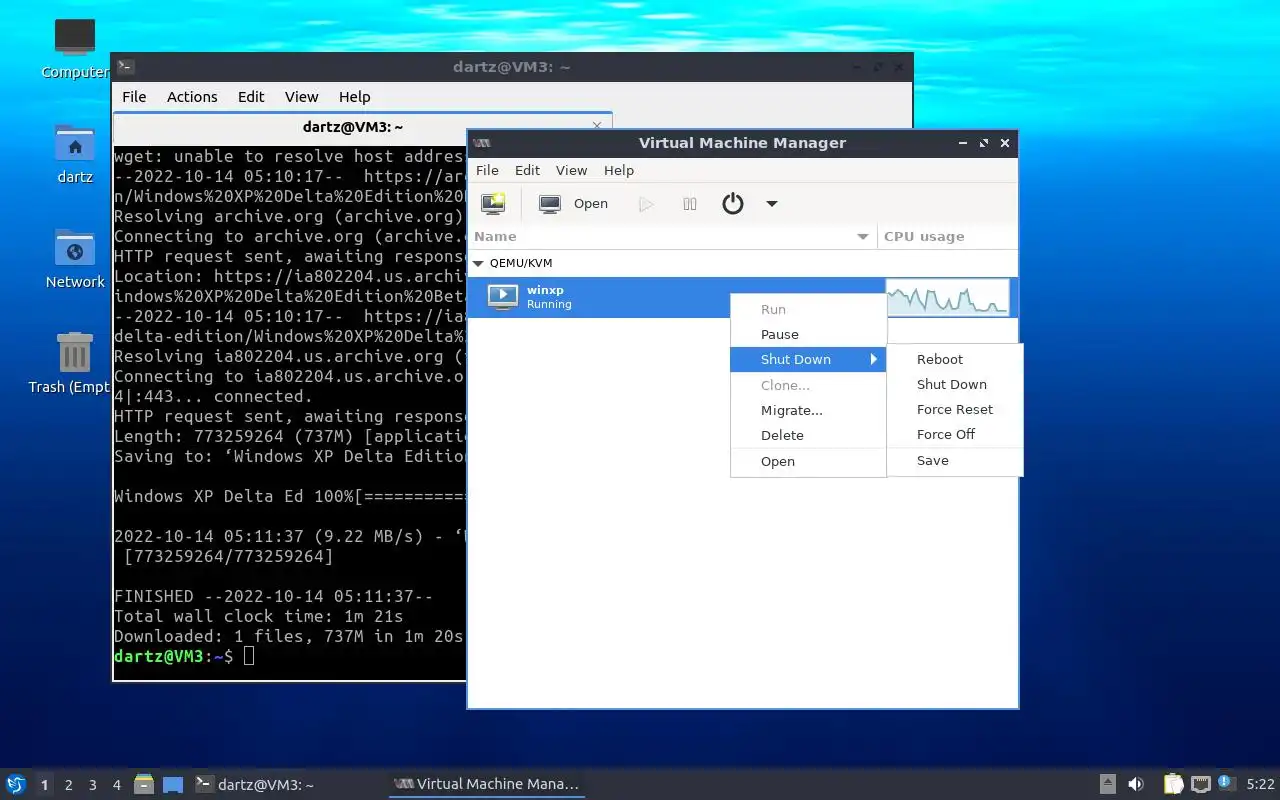Image resolution: width=1280 pixels, height=800 pixels.
Task: Click the Run play icon in toolbar
Action: point(646,204)
